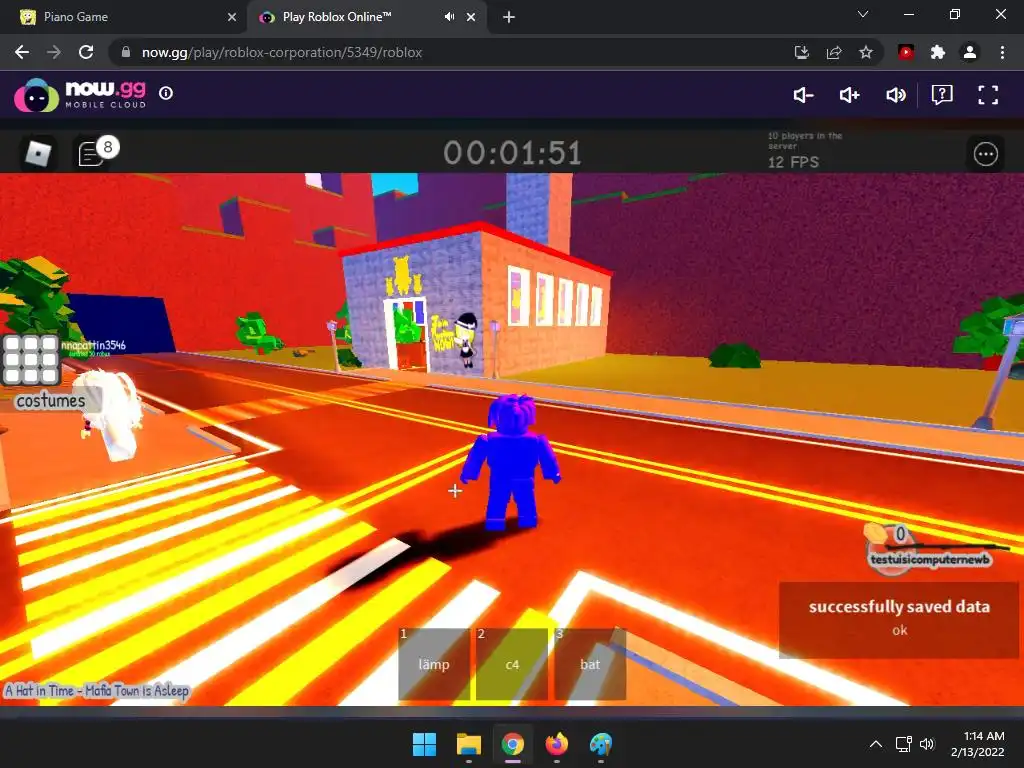1024x768 pixels.
Task: Open the Chrome profile avatar
Action: click(970, 52)
